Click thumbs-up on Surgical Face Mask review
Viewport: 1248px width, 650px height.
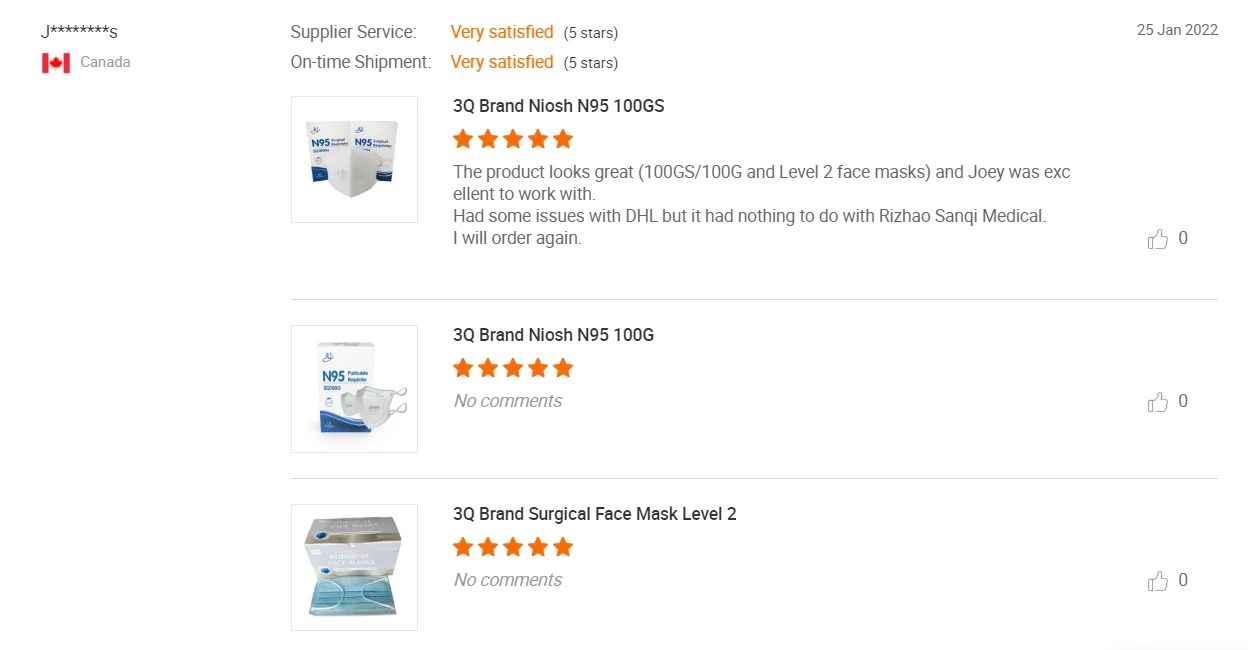pyautogui.click(x=1158, y=581)
